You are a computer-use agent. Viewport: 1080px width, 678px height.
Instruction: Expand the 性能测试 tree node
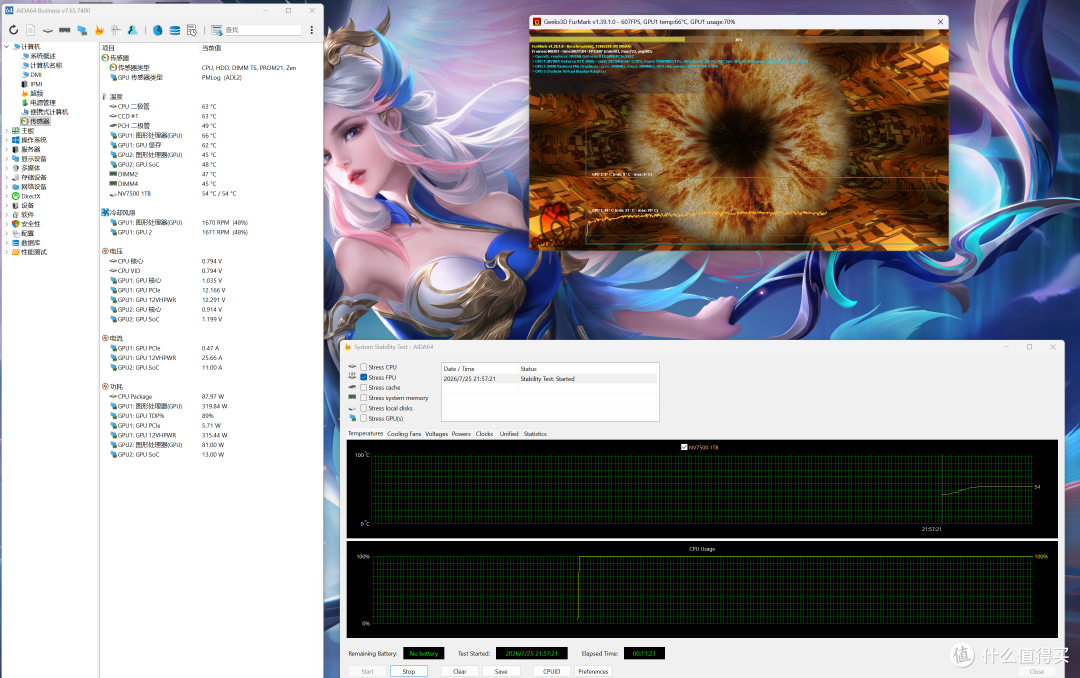7,252
